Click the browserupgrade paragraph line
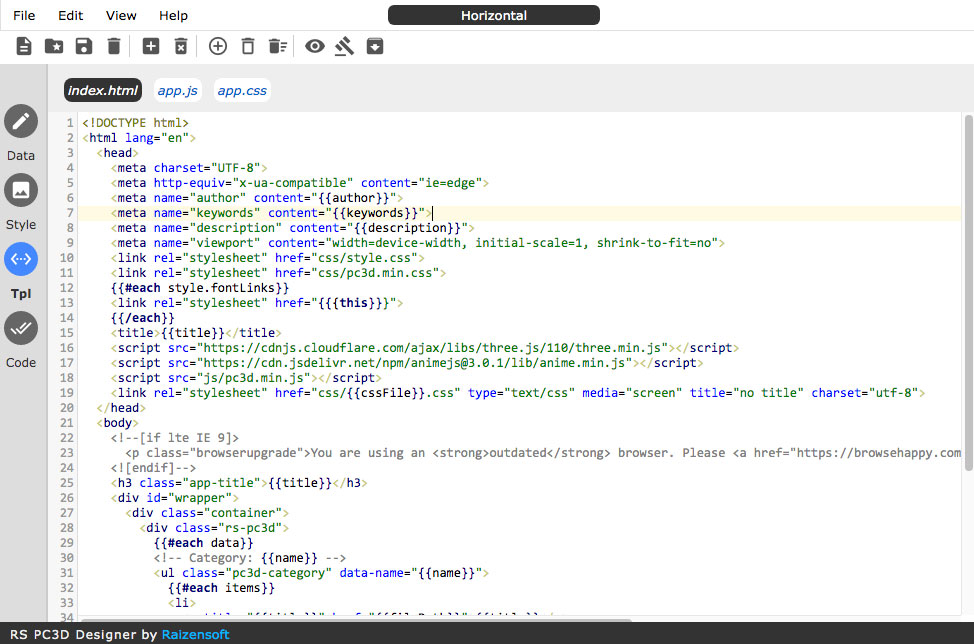This screenshot has height=644, width=974. click(543, 453)
